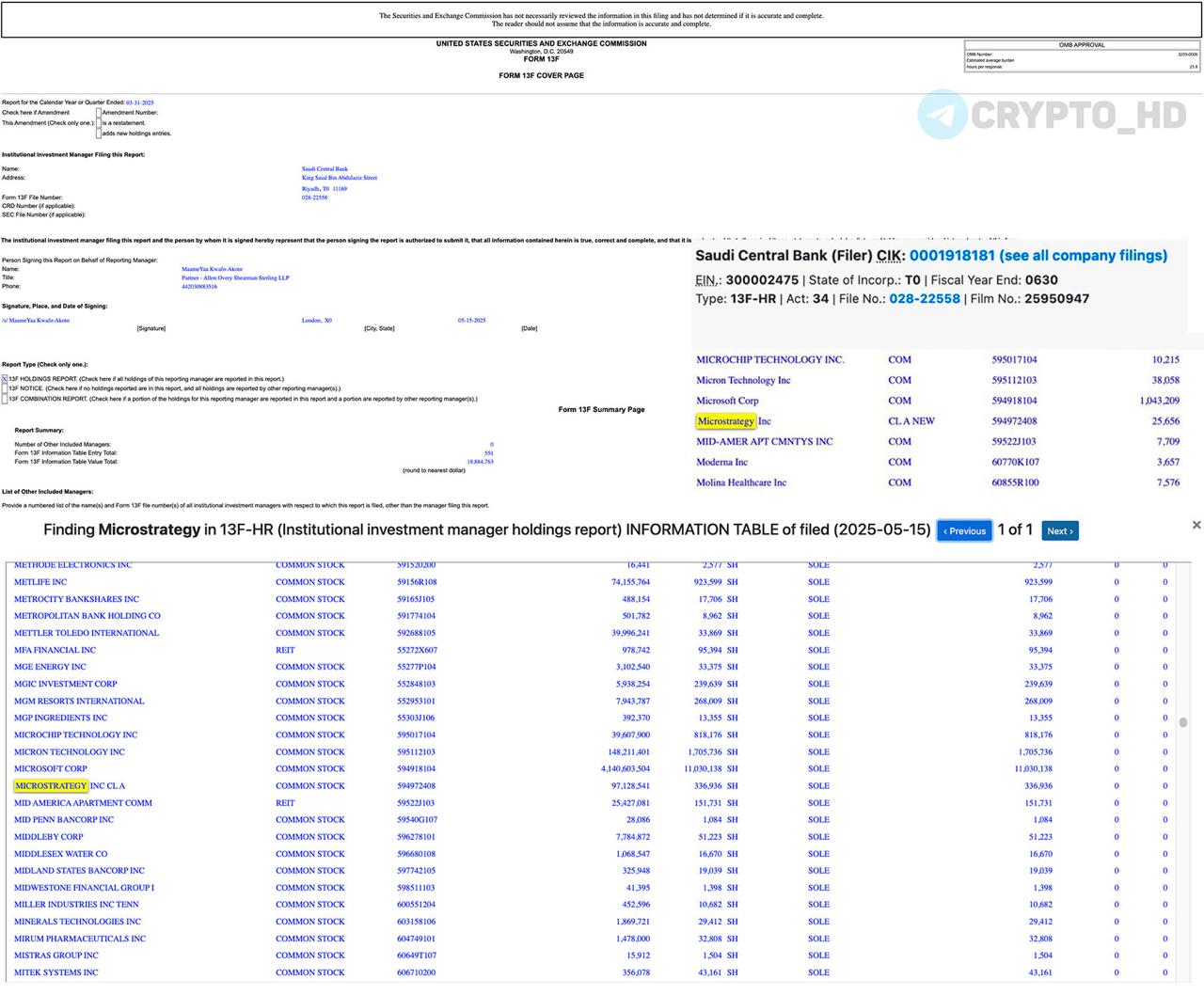Click METTLER TOLEDO INTERNATIONAL entry
This screenshot has height=995, width=1204.
(x=87, y=633)
